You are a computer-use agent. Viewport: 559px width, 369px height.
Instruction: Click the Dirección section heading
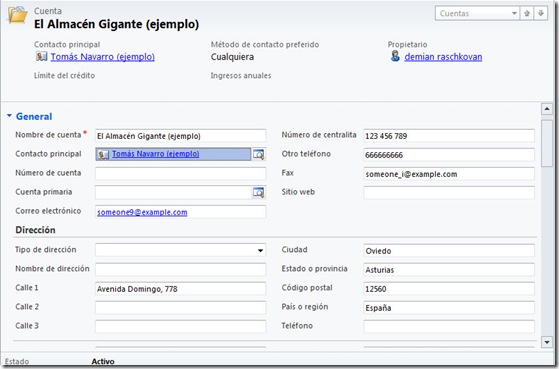[35, 230]
